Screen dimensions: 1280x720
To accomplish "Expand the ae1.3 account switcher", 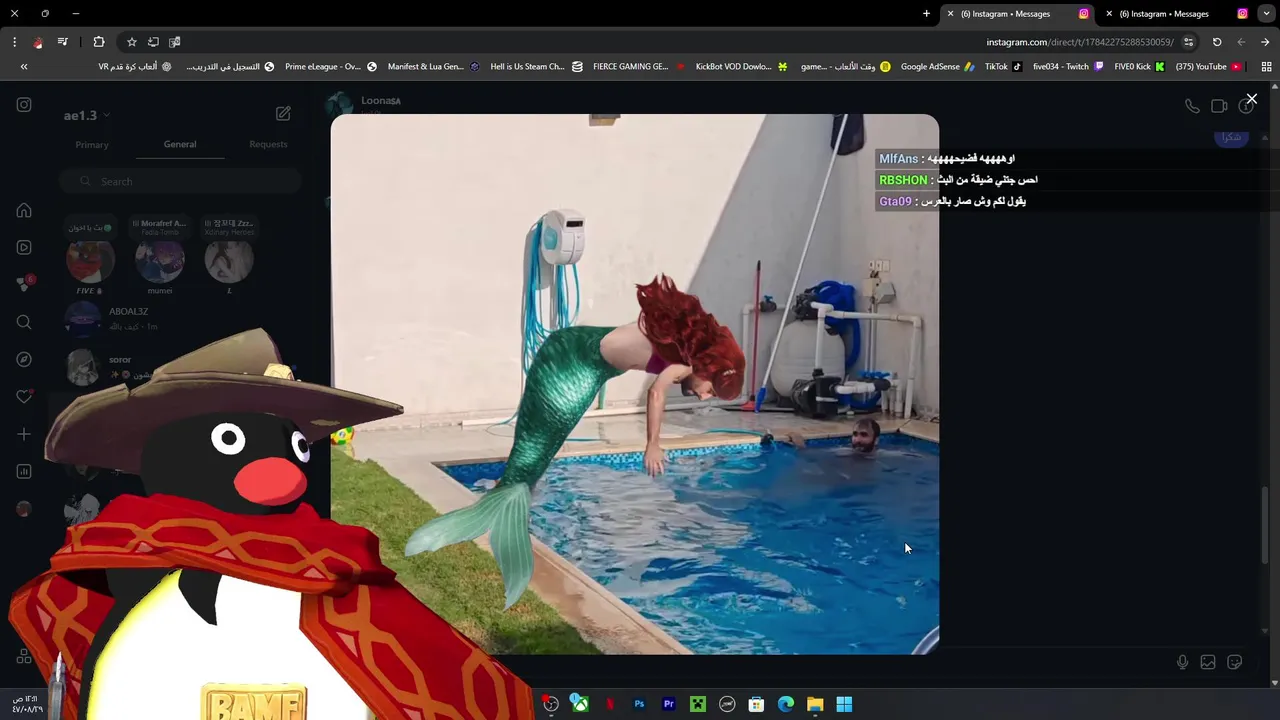I will (87, 115).
